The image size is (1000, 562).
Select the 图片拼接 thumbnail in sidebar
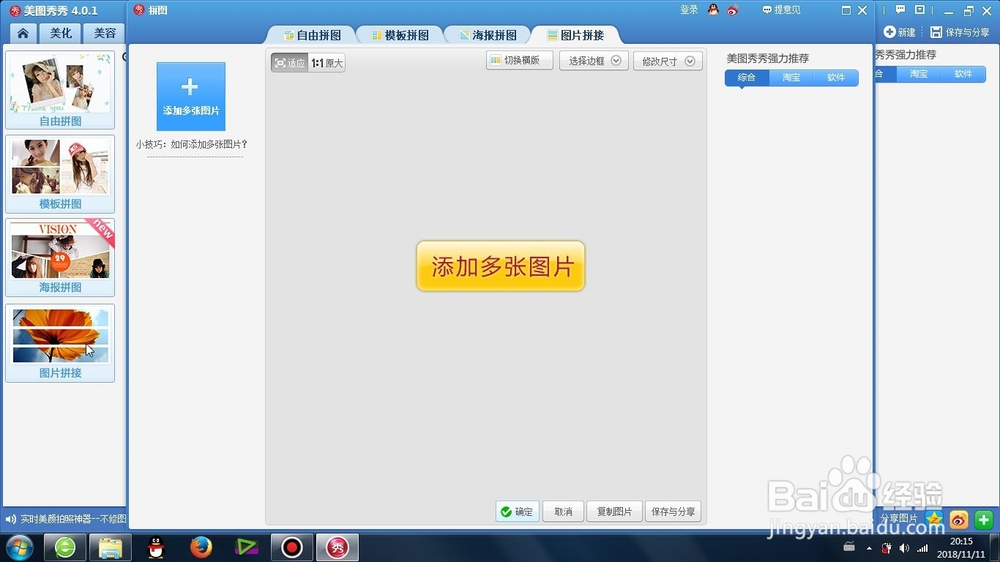[x=60, y=343]
